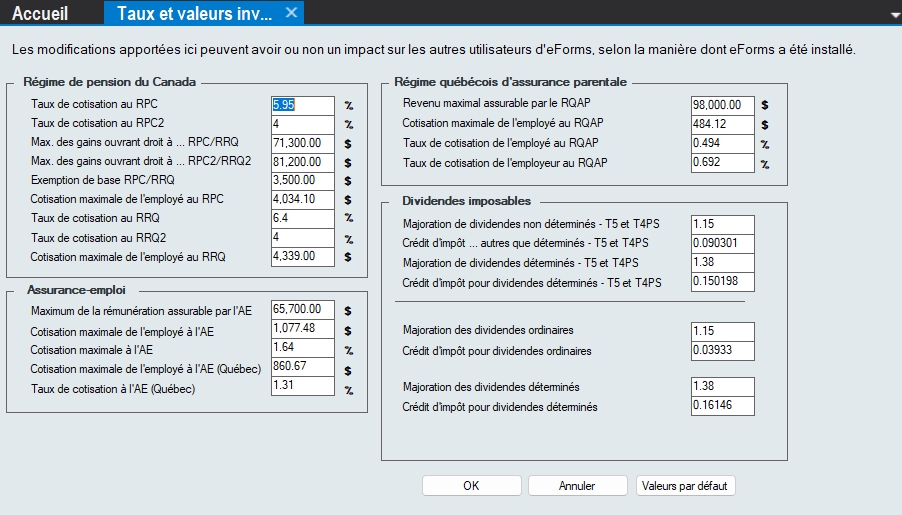Edit Cotisation maximale de l'employé à l'AE field 1,077.48

coord(303,329)
